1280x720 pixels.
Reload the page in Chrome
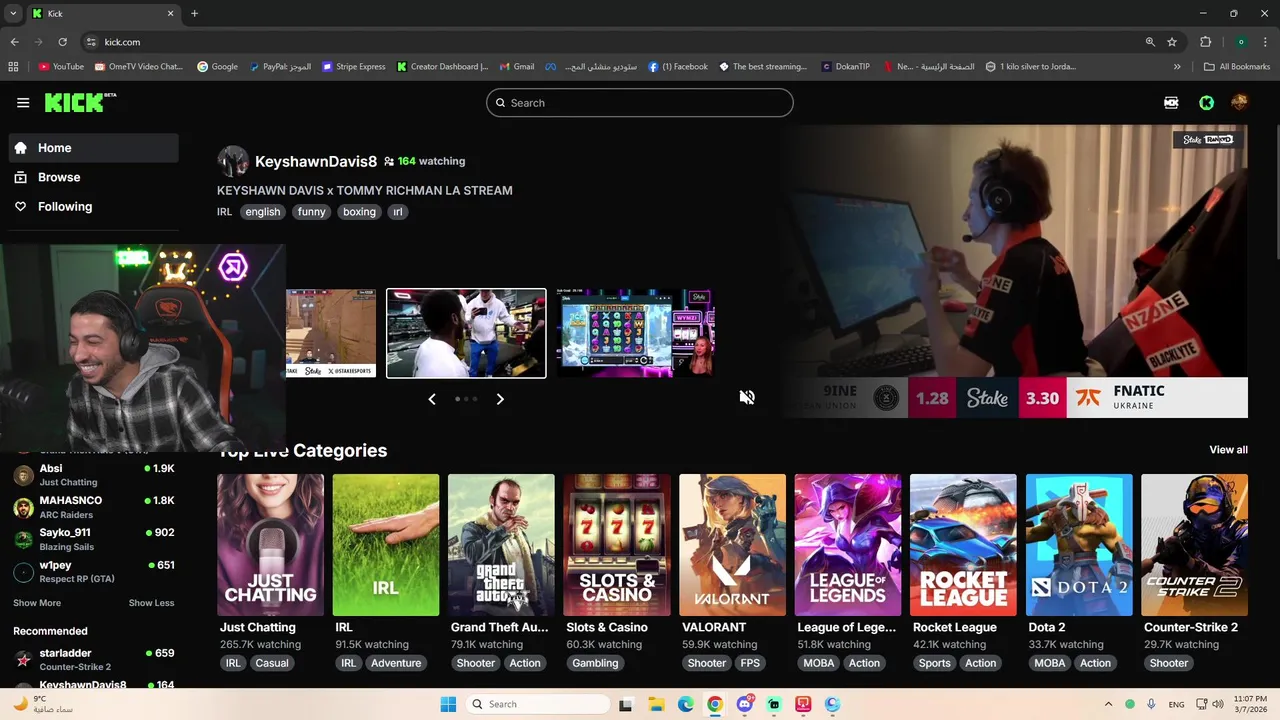[x=62, y=42]
